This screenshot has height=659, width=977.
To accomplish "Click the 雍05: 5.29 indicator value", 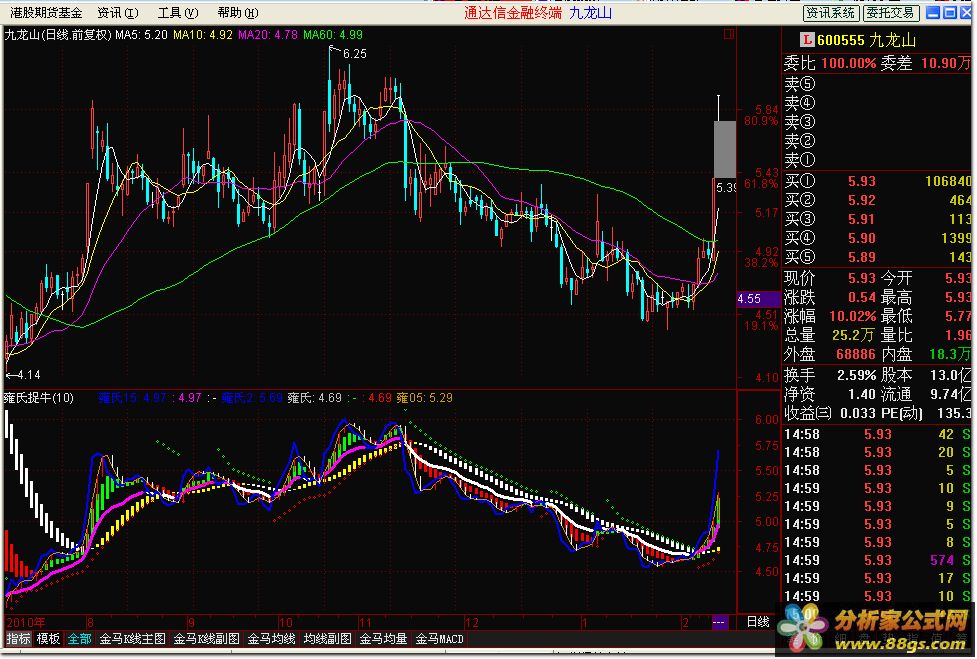I will tap(424, 398).
